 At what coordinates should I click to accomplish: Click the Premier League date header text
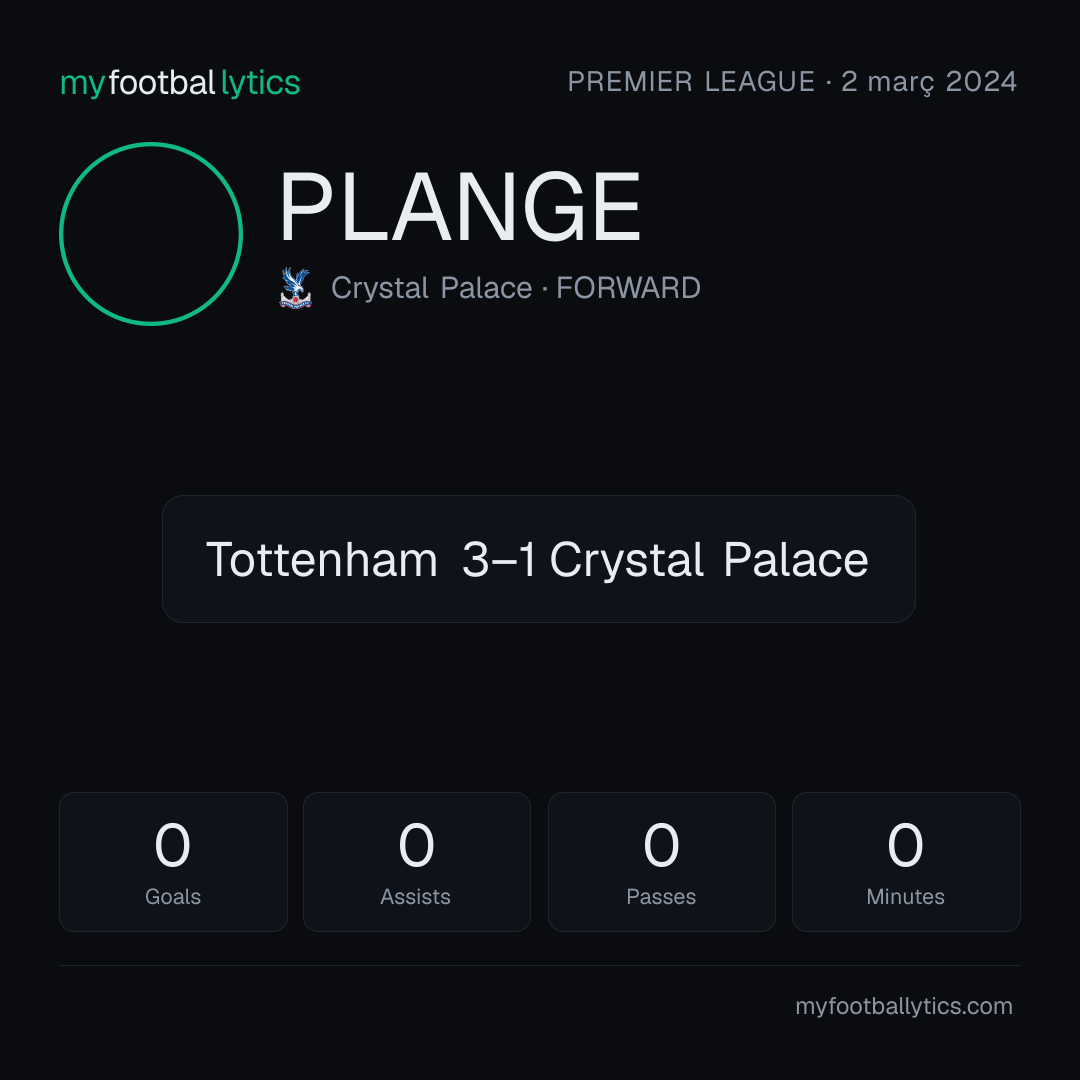[x=792, y=82]
